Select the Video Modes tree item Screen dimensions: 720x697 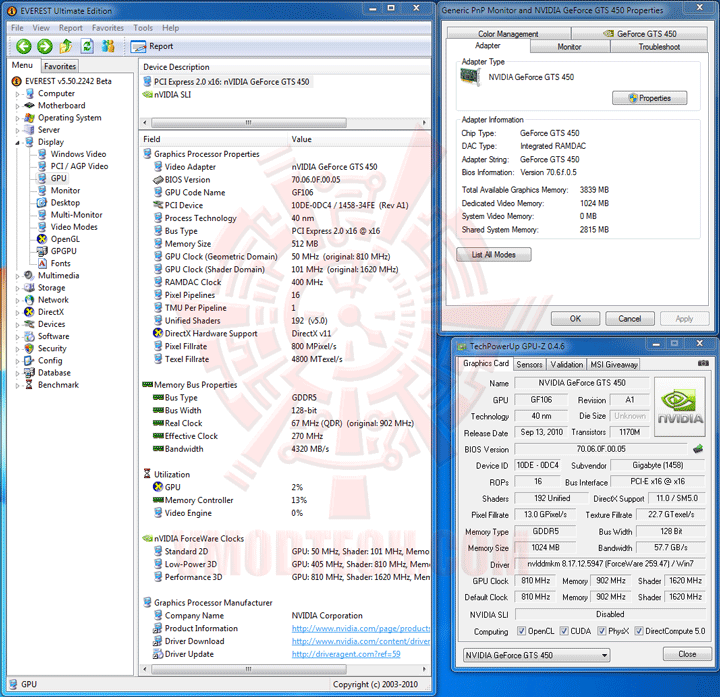68,227
